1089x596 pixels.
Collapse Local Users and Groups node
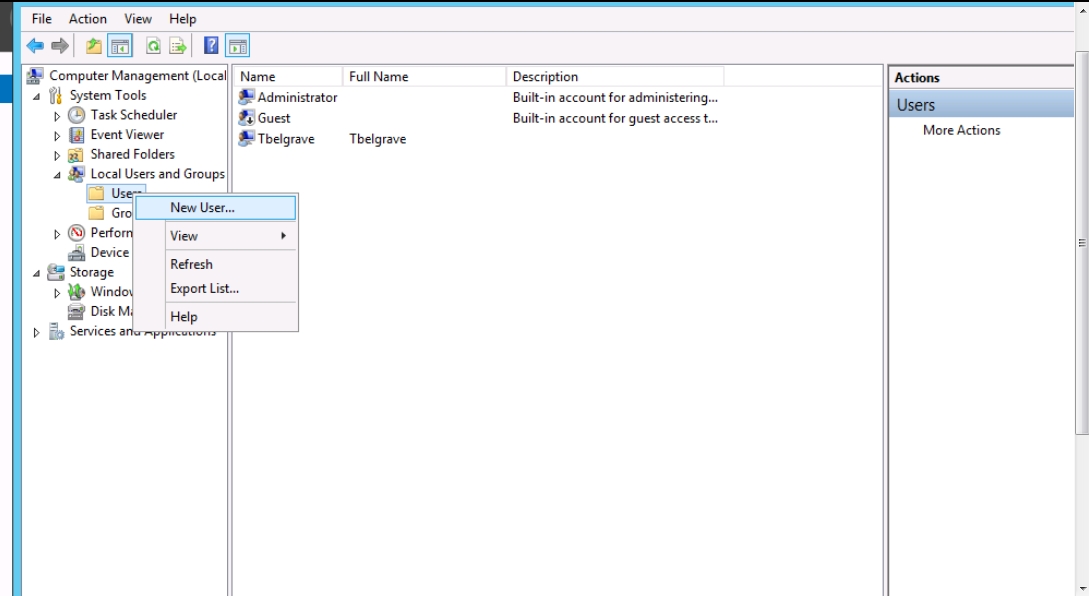(57, 175)
